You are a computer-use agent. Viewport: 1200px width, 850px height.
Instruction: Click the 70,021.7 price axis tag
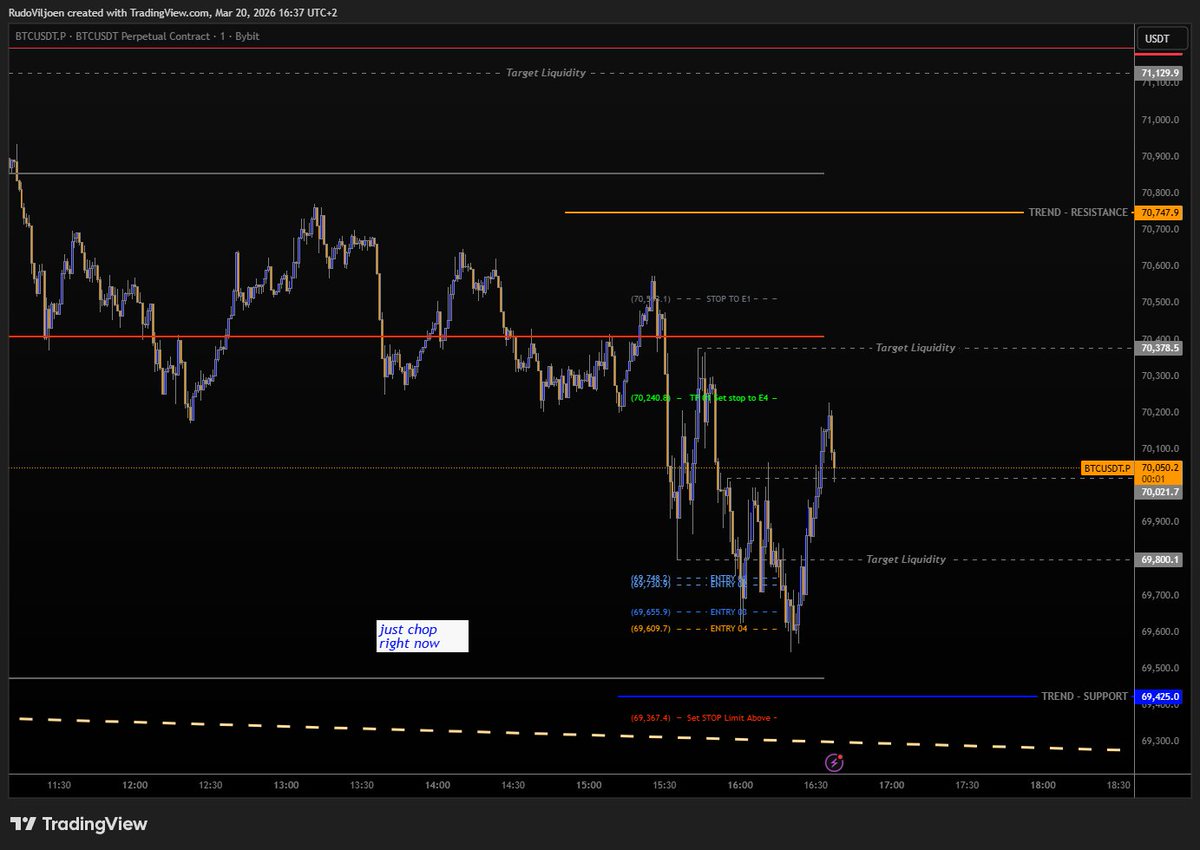coord(1160,492)
